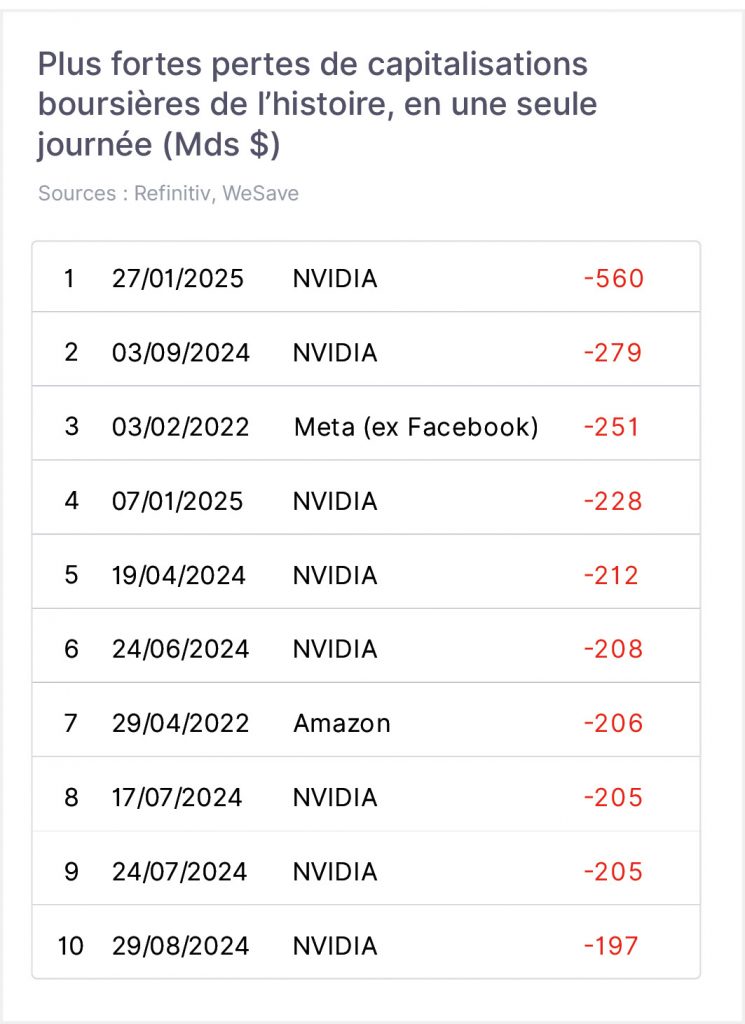This screenshot has width=745, height=1024.
Task: Select the date 07/01/2025
Action: (177, 502)
